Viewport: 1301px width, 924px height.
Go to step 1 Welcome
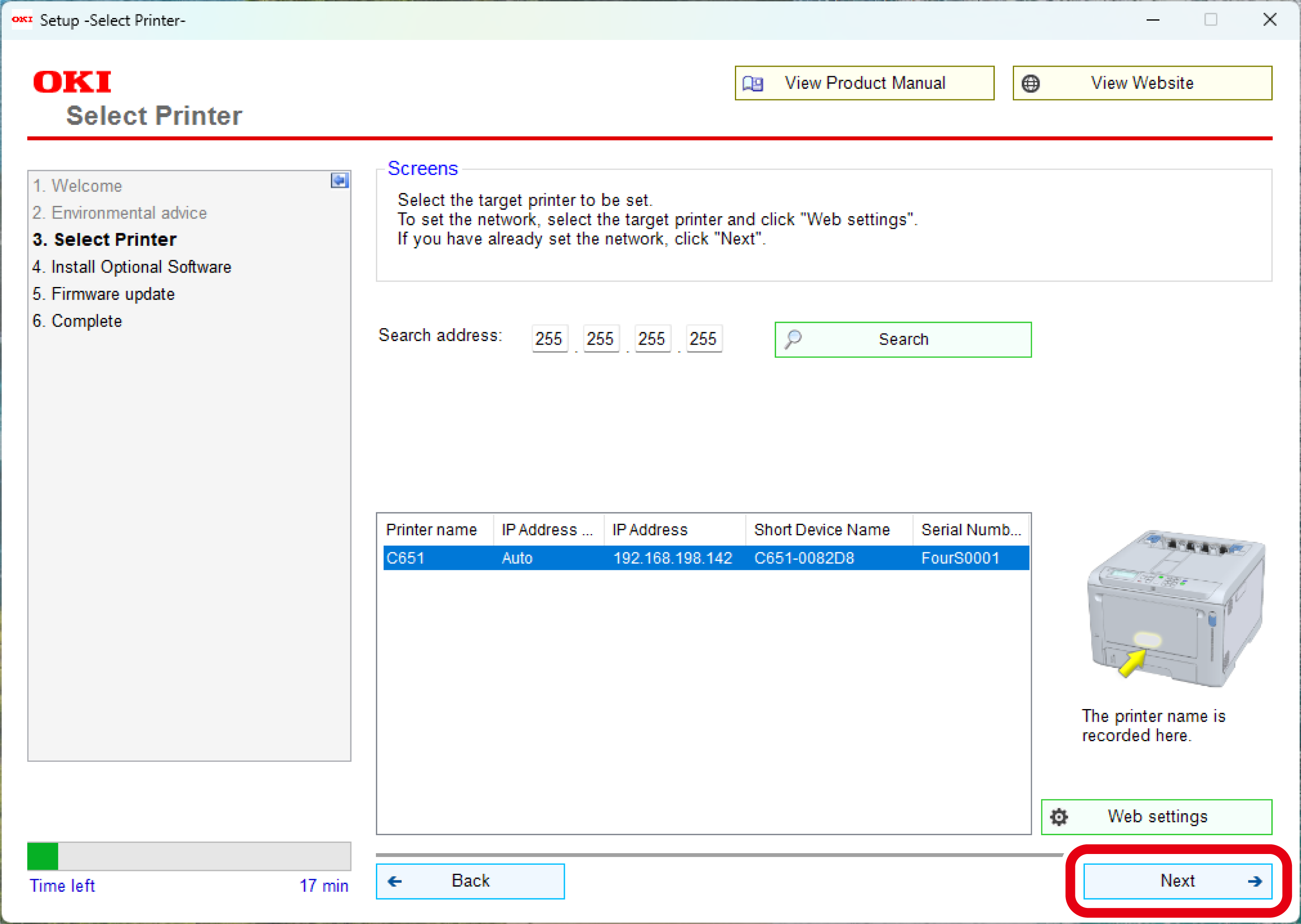coord(78,185)
